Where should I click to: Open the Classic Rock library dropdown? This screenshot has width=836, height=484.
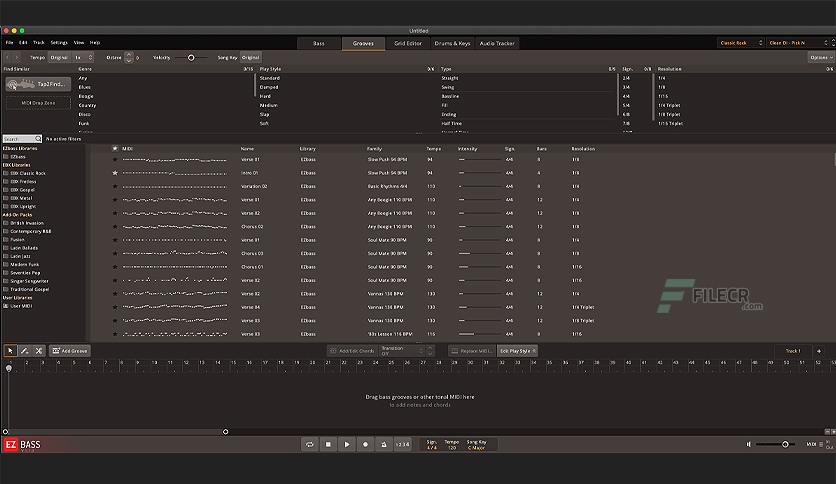(741, 43)
